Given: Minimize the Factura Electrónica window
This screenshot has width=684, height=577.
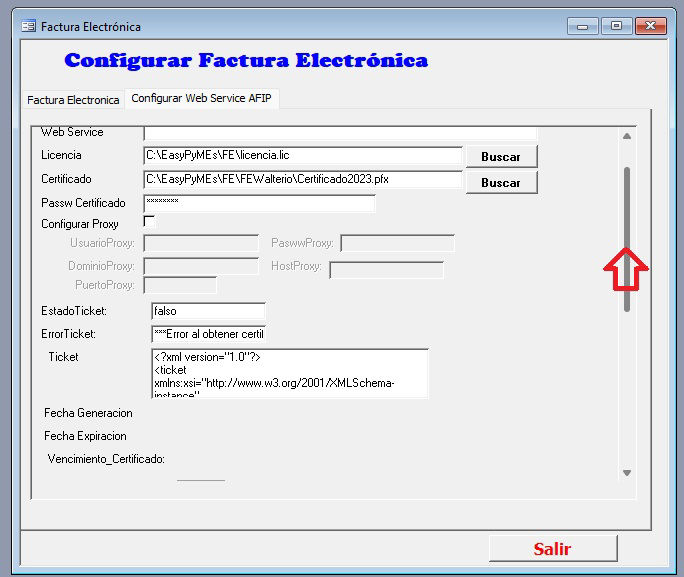Looking at the screenshot, I should (582, 26).
